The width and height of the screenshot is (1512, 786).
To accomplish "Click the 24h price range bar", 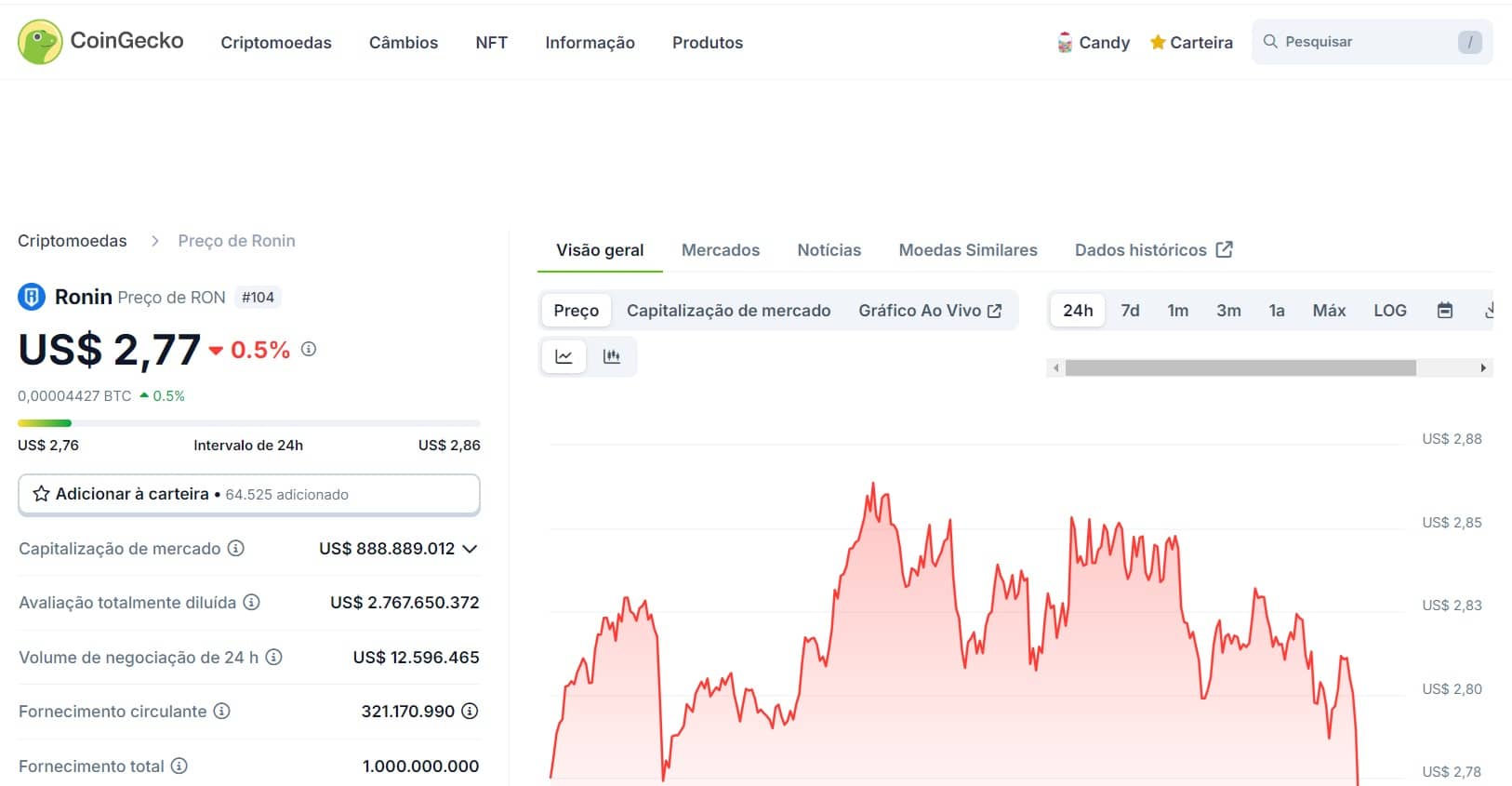I will pos(249,423).
